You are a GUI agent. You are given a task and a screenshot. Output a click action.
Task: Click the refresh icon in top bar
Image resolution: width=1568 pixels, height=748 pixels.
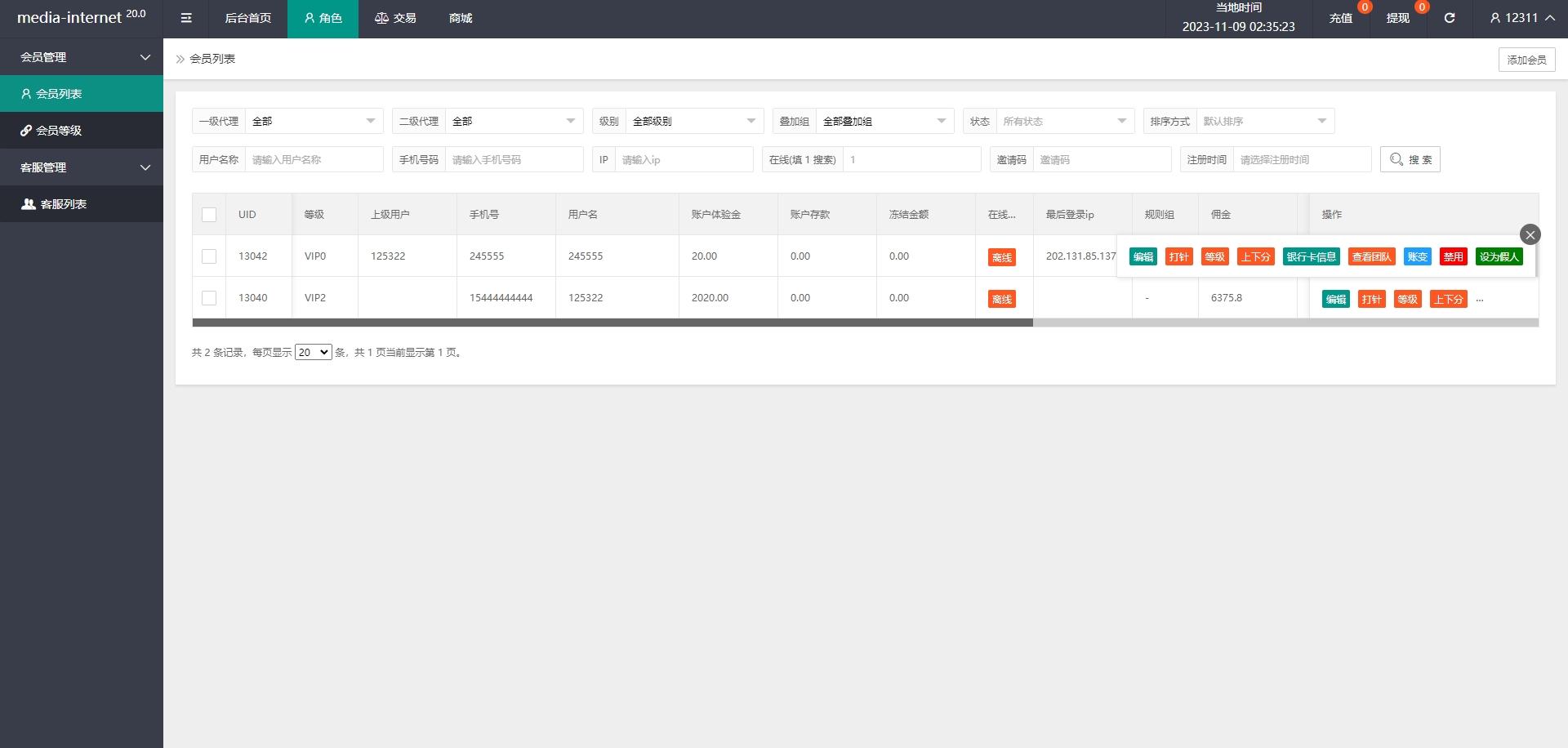coord(1450,18)
